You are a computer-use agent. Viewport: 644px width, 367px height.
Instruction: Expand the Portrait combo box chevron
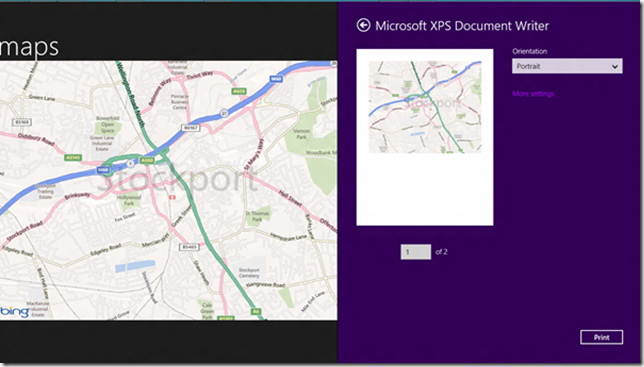615,67
